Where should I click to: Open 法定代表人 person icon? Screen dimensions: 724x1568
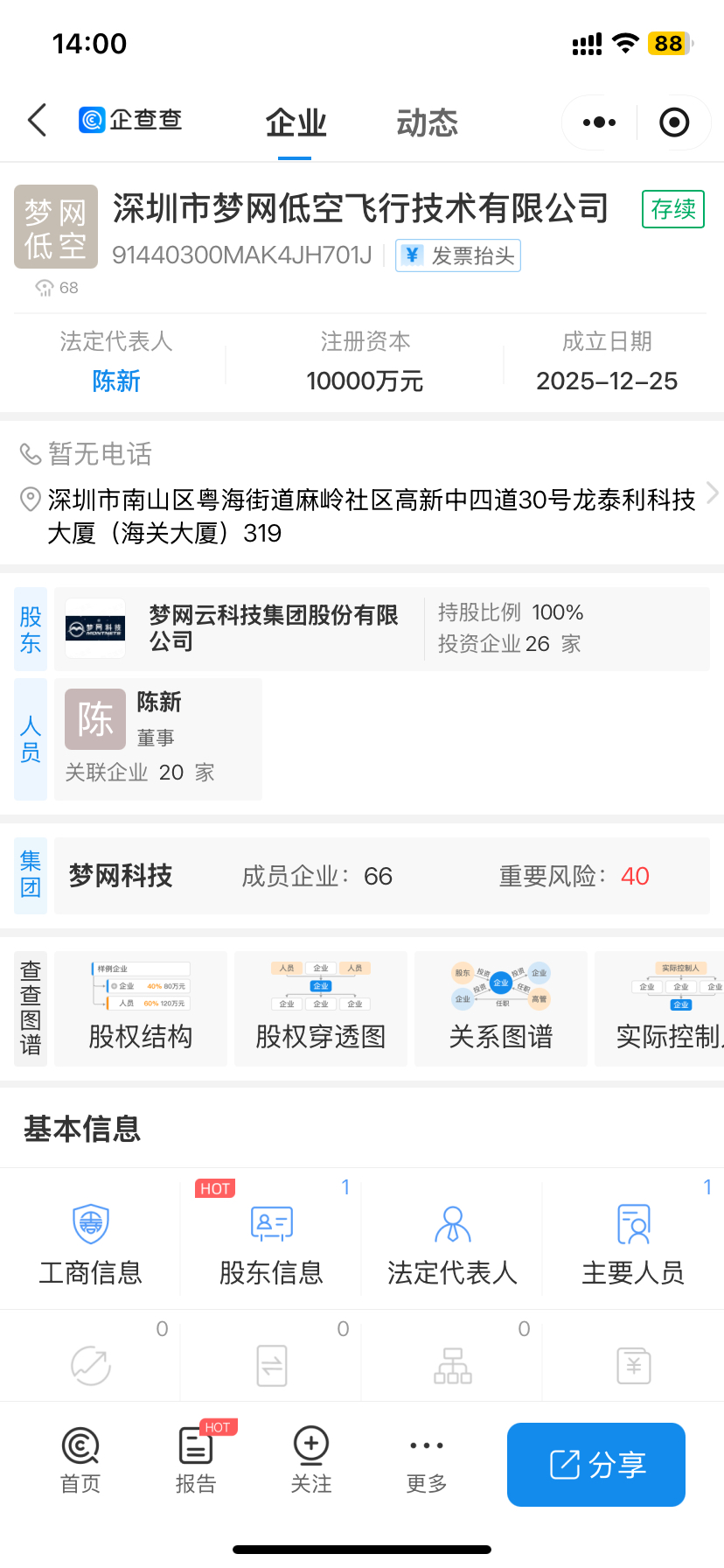(453, 1223)
